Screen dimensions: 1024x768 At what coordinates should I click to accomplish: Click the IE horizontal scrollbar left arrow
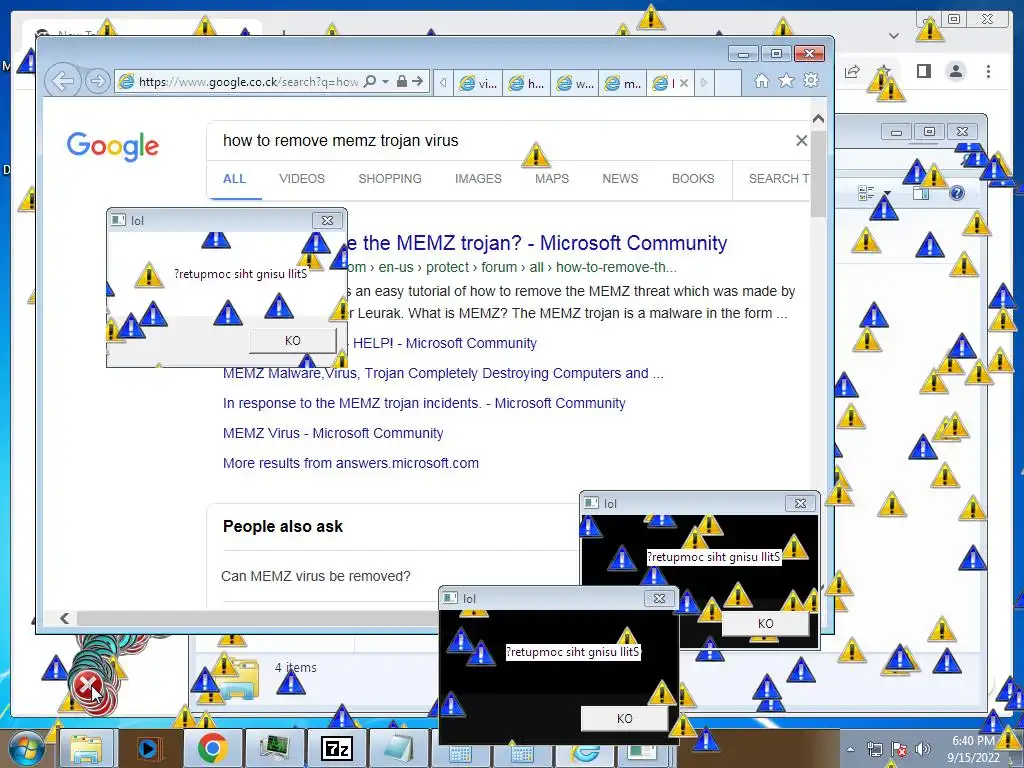pyautogui.click(x=64, y=618)
